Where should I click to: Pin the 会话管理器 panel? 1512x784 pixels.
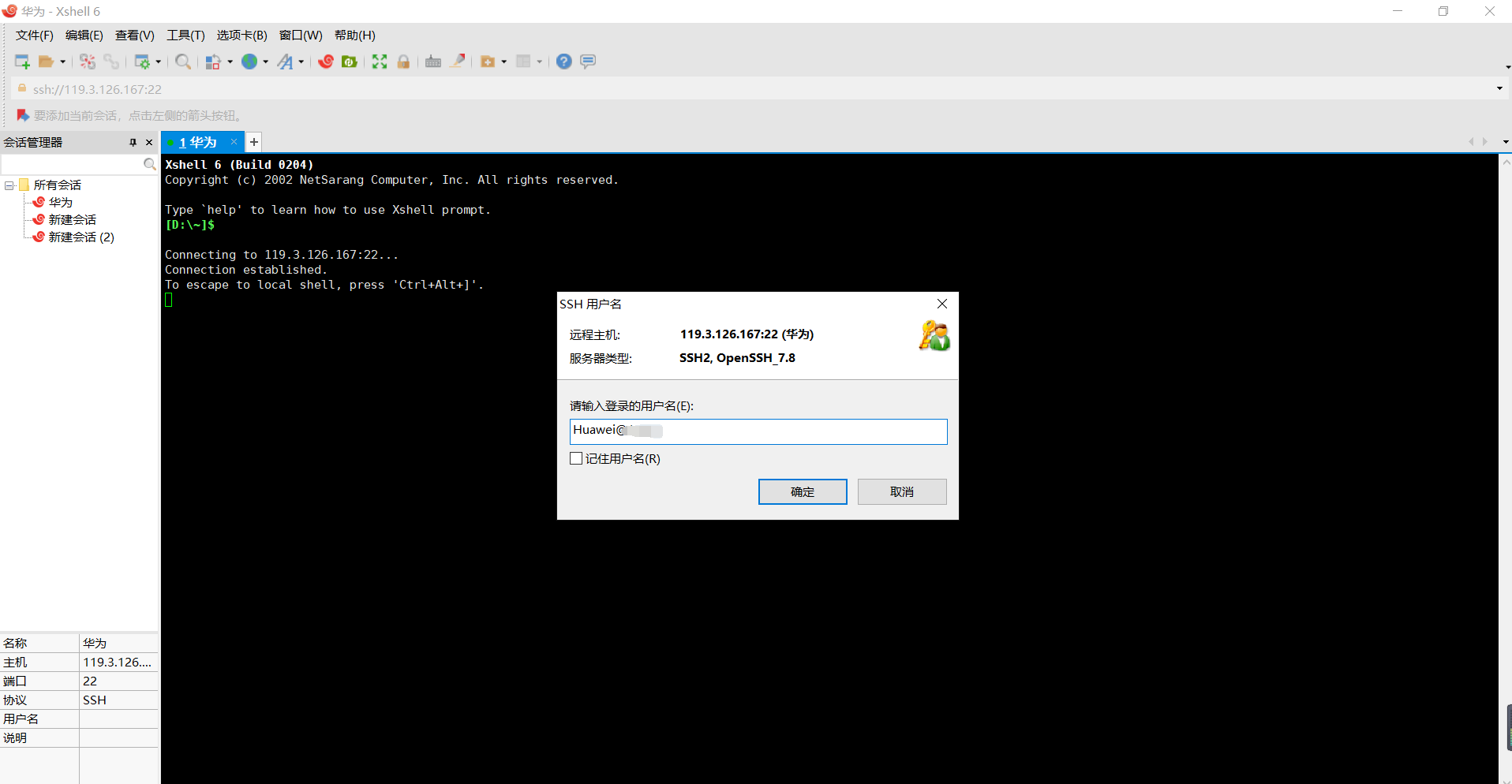[133, 143]
